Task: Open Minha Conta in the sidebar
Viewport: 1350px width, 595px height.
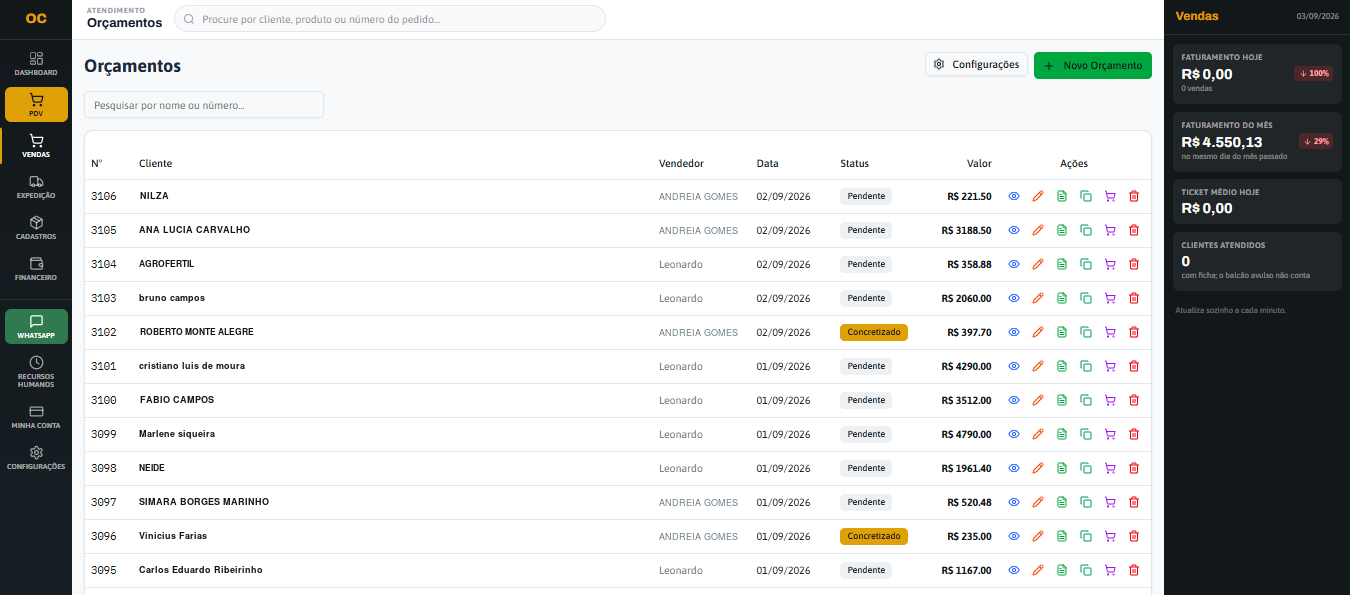Action: pyautogui.click(x=36, y=417)
